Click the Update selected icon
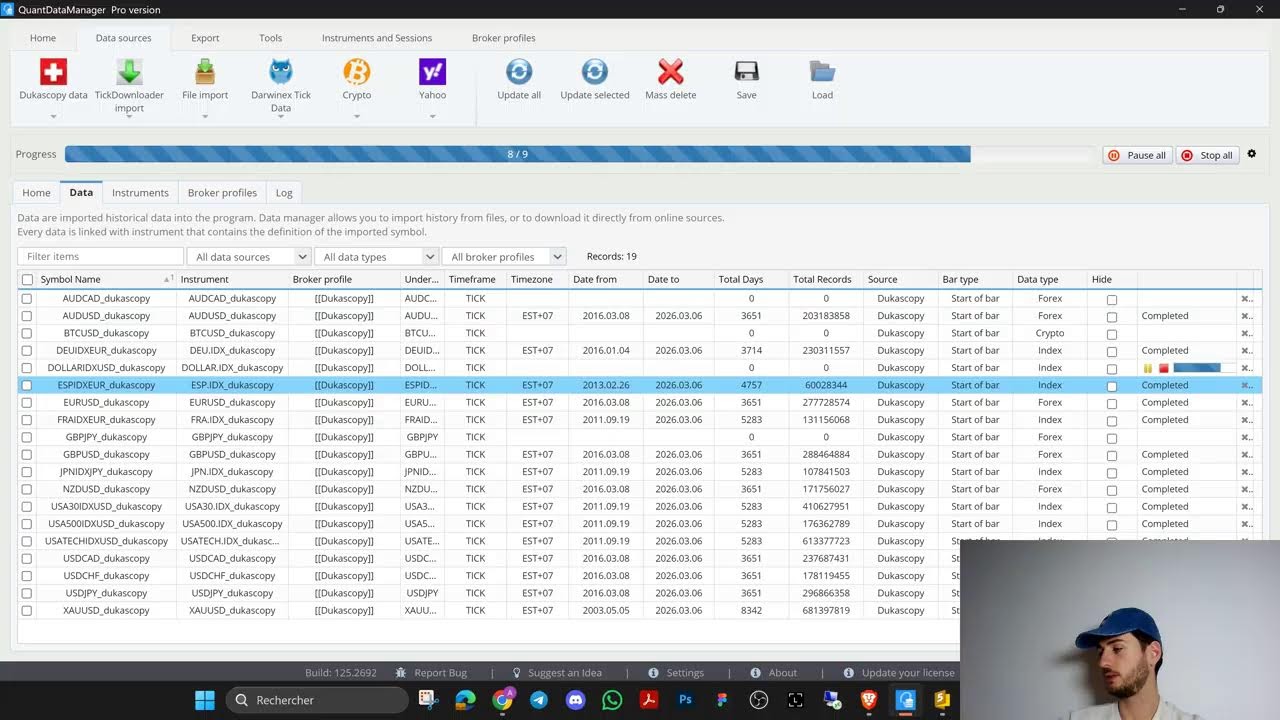The image size is (1280, 720). (595, 72)
